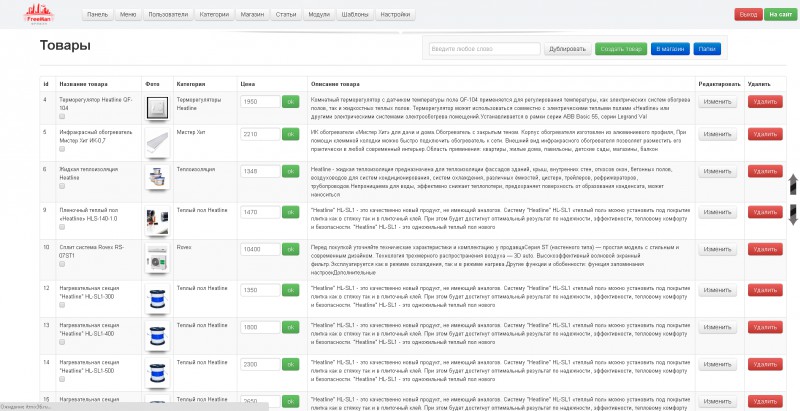Click the blue Папки button
The height and width of the screenshot is (411, 800).
[707, 49]
